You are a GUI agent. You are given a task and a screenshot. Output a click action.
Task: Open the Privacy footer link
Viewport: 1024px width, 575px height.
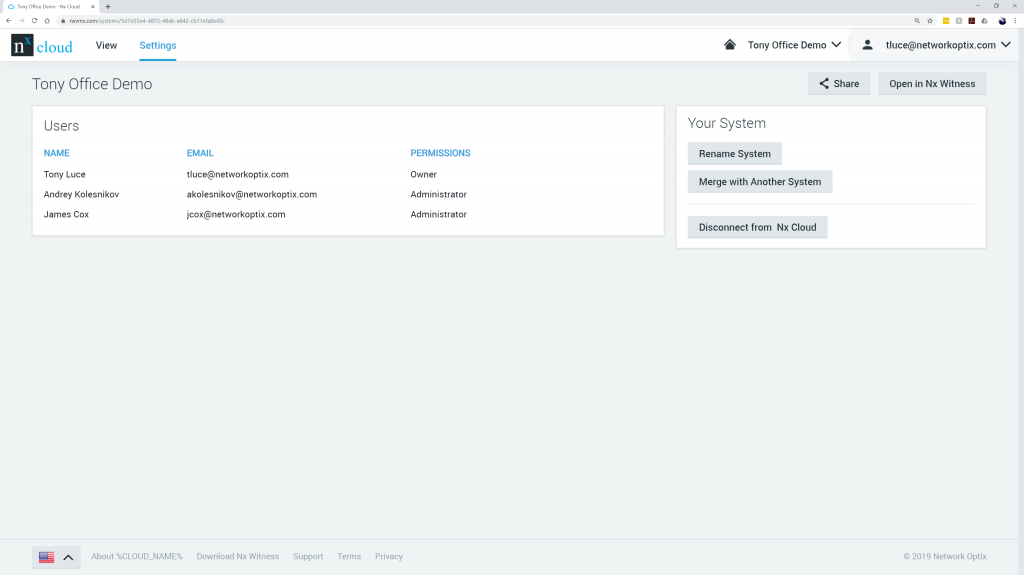(389, 557)
